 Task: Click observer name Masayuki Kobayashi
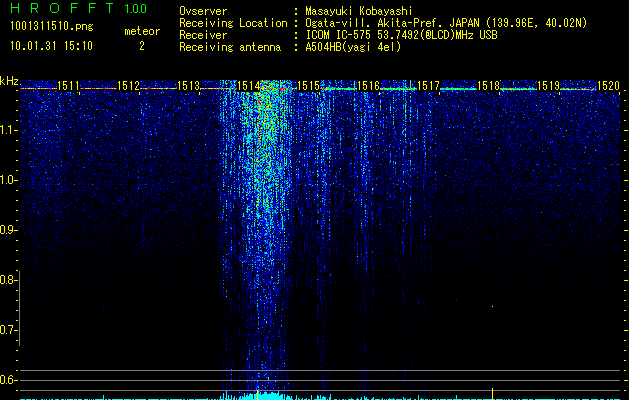359,12
